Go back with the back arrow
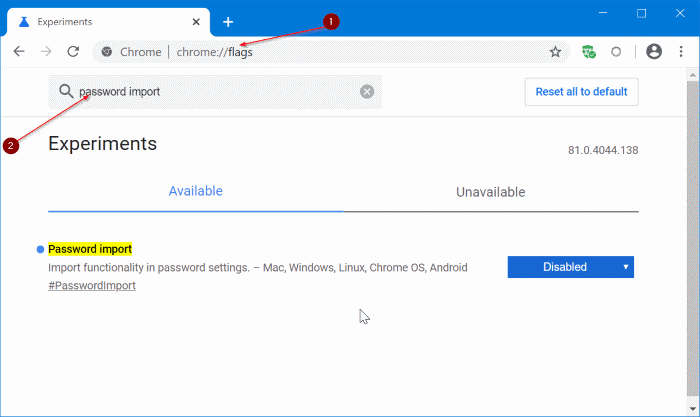Viewport: 700px width, 417px height. 19,51
